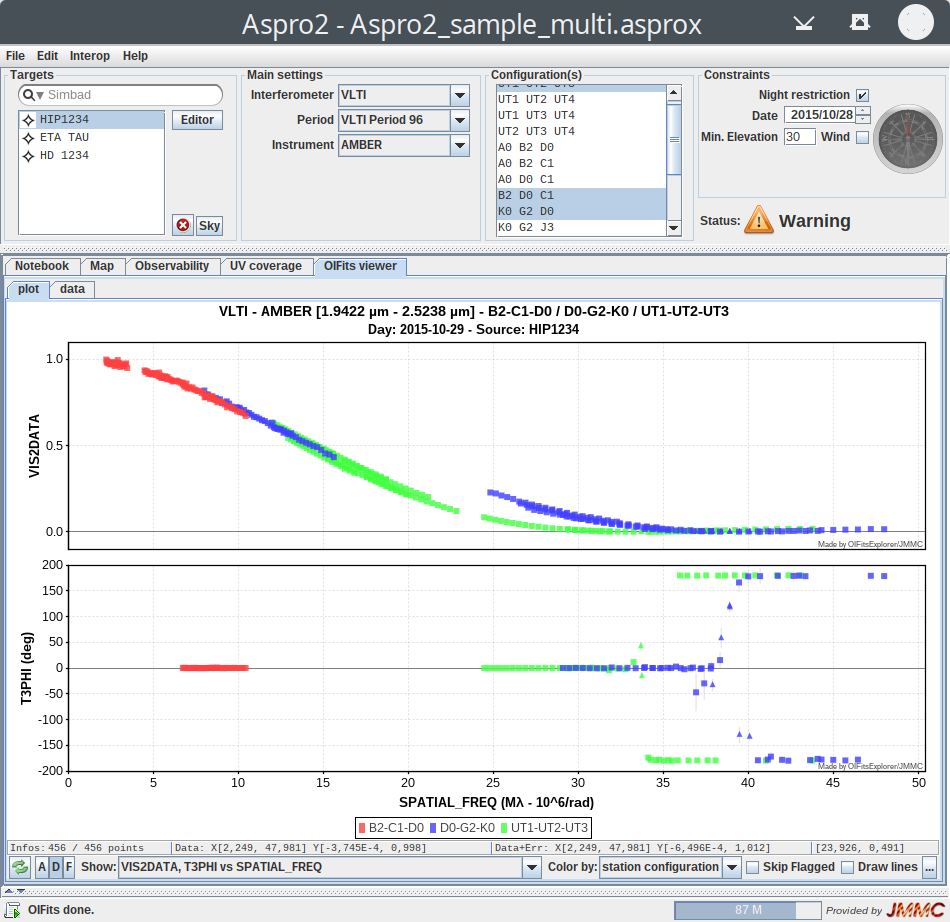This screenshot has width=950, height=922.
Task: Open the Interferometer dropdown
Action: coord(460,95)
